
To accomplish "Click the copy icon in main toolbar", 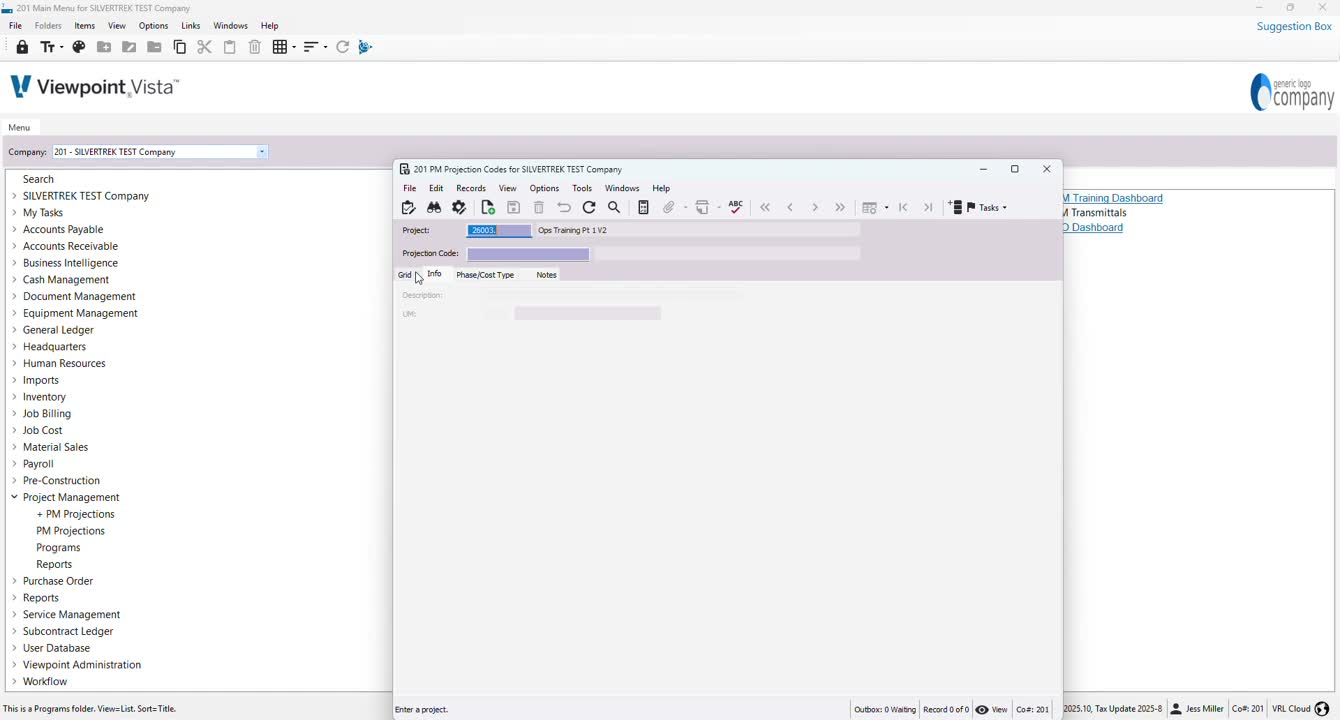I will point(180,47).
